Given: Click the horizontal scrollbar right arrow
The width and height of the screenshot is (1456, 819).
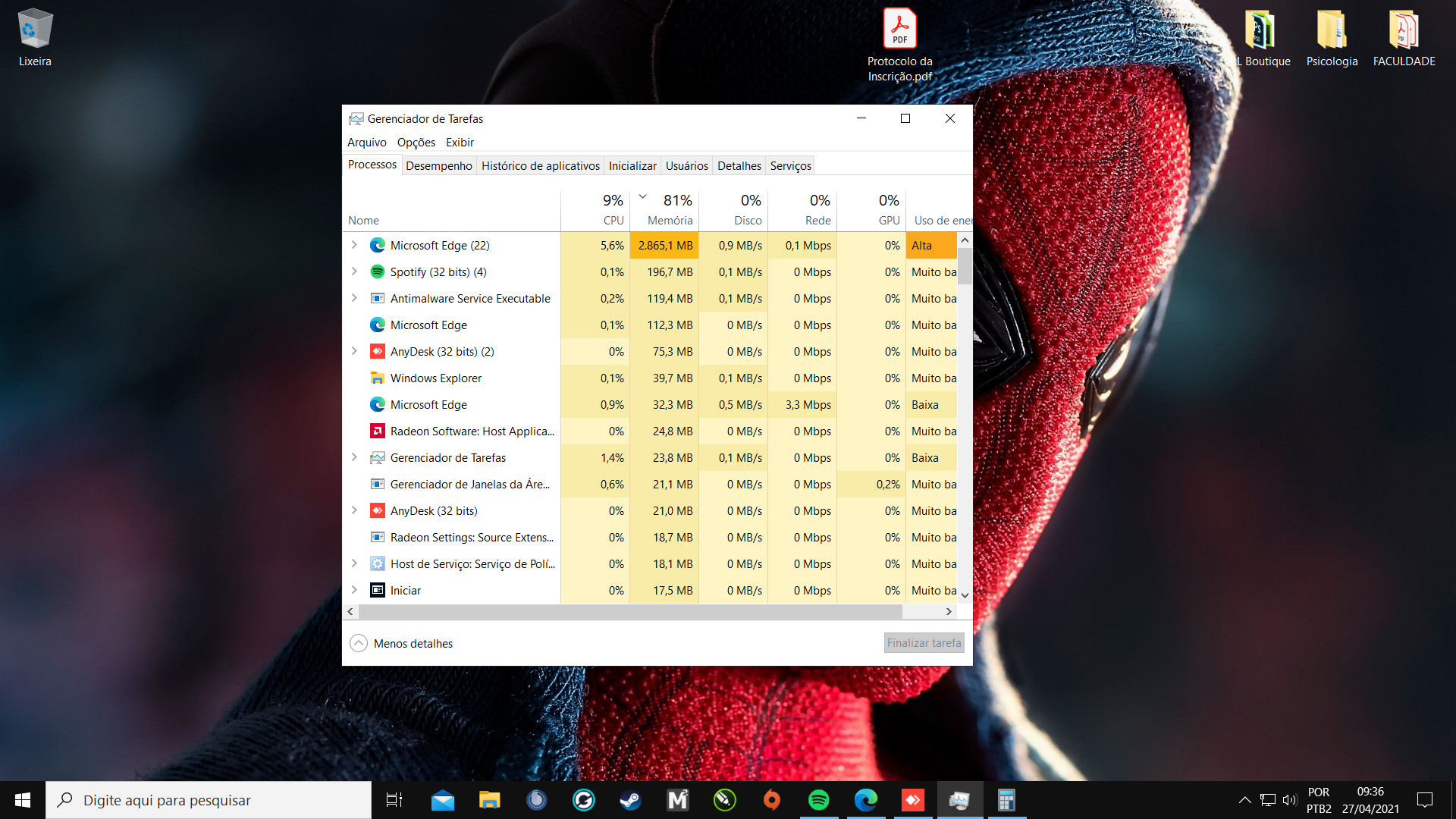Looking at the screenshot, I should point(948,611).
